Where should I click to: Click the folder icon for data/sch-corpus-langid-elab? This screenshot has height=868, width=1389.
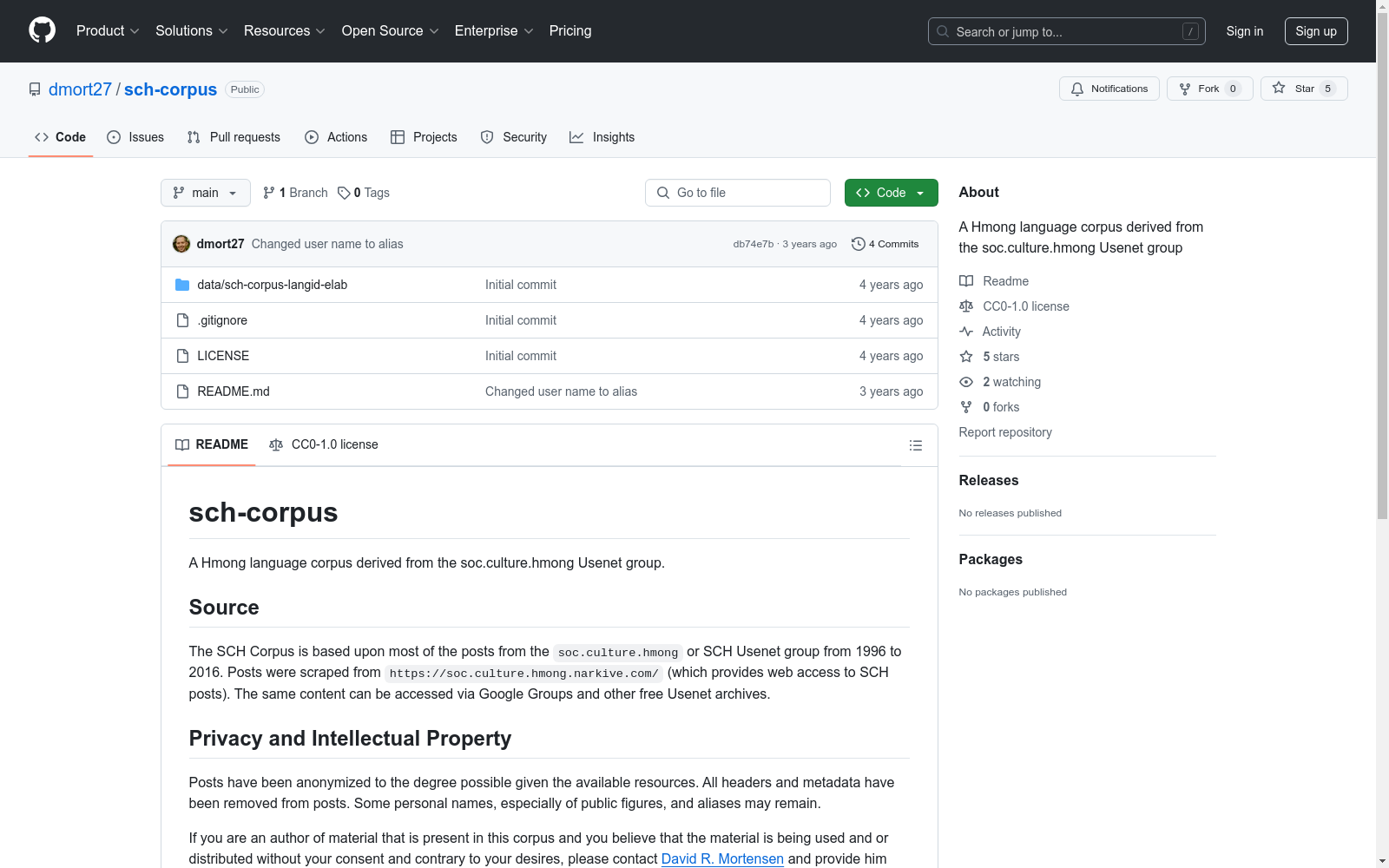tap(182, 285)
